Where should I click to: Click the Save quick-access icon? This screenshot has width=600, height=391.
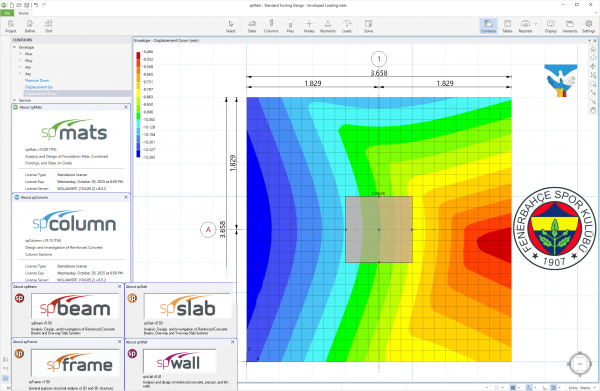[26, 5]
